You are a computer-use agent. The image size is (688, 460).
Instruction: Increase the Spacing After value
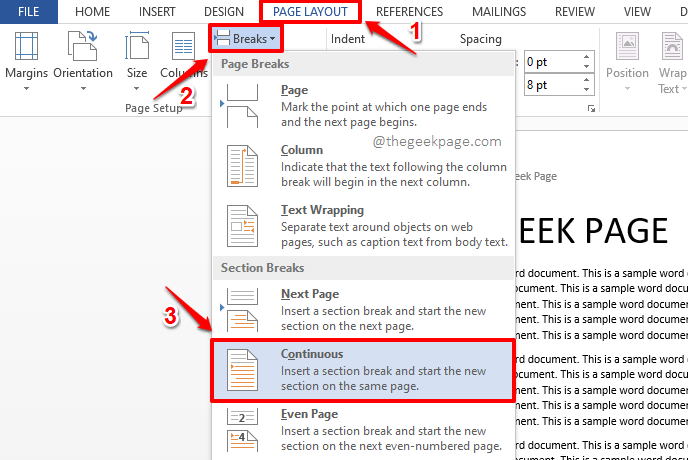pos(587,80)
